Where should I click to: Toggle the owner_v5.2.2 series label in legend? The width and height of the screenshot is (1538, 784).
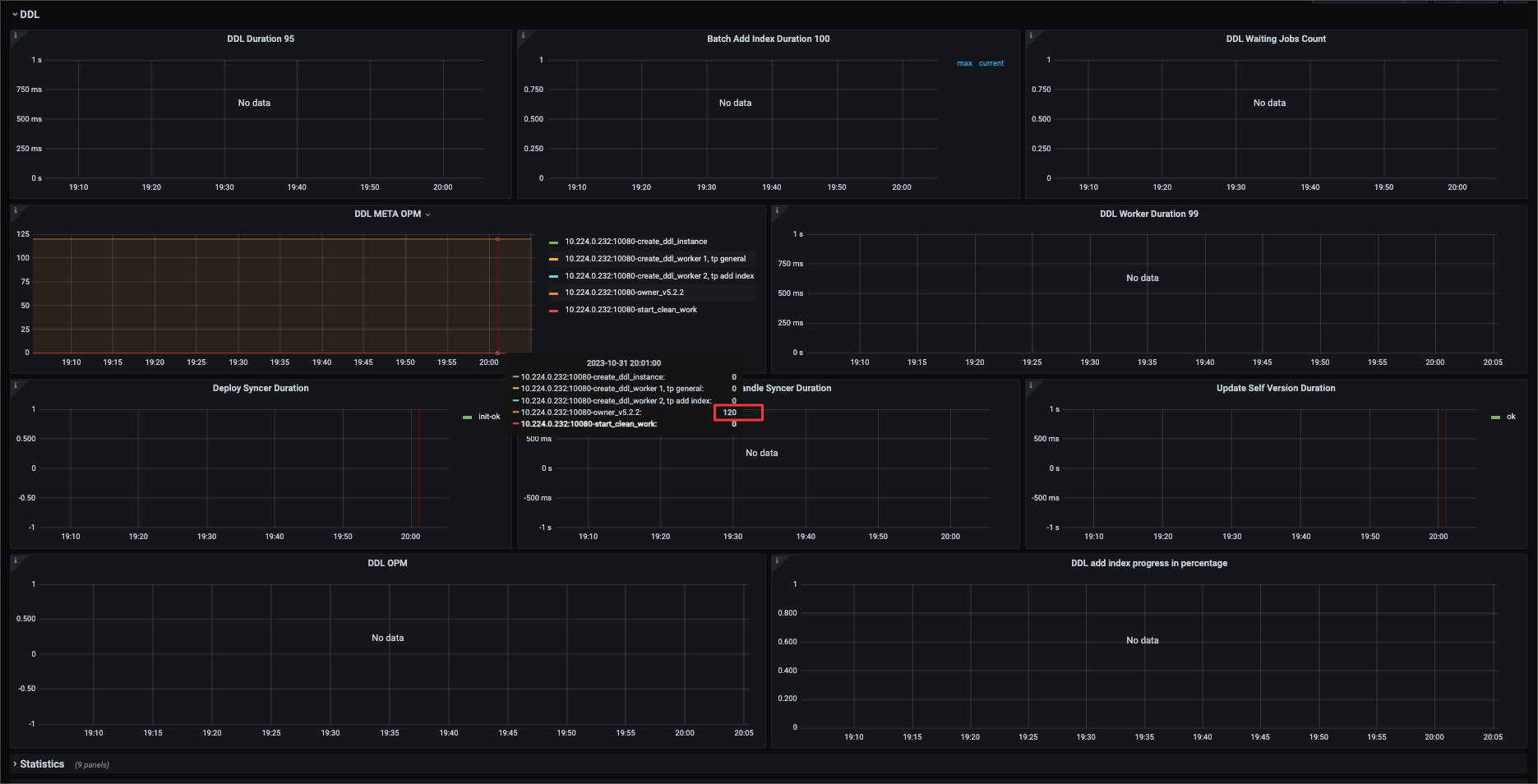[x=624, y=293]
